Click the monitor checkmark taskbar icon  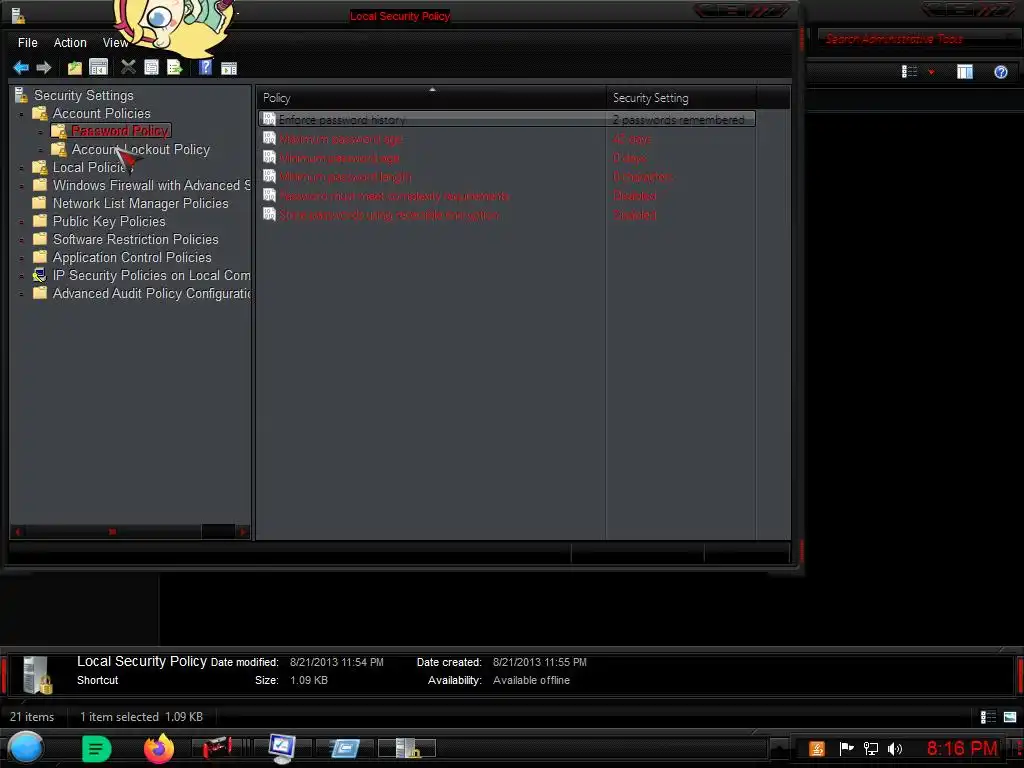click(282, 748)
